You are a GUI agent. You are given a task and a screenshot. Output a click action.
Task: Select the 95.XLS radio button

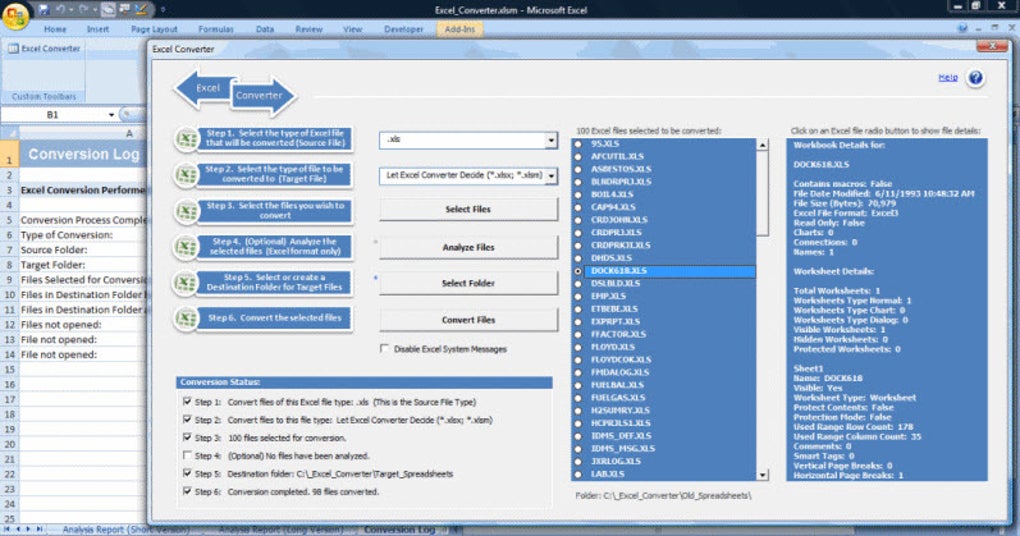578,144
